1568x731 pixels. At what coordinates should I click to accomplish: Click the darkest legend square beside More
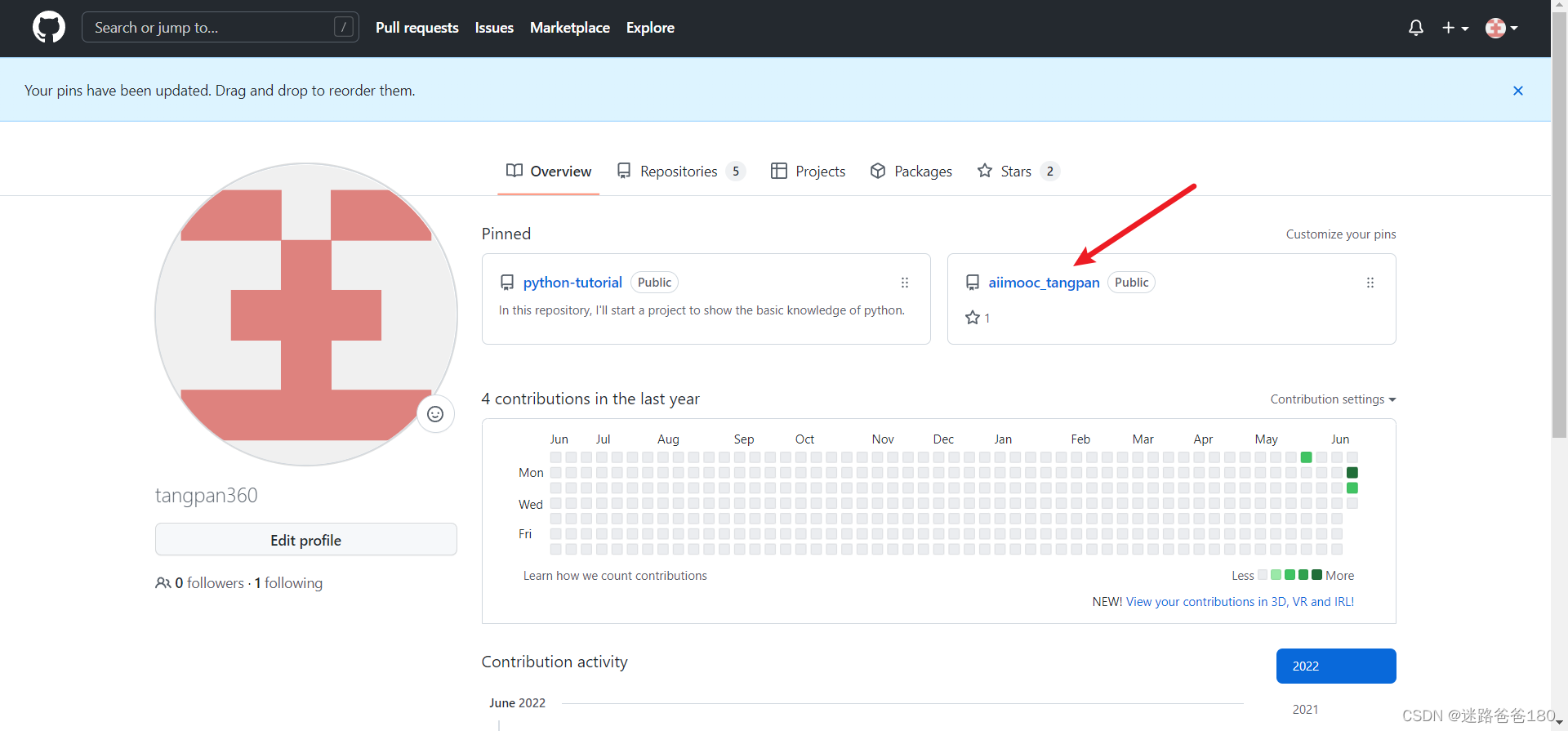pyautogui.click(x=1316, y=575)
